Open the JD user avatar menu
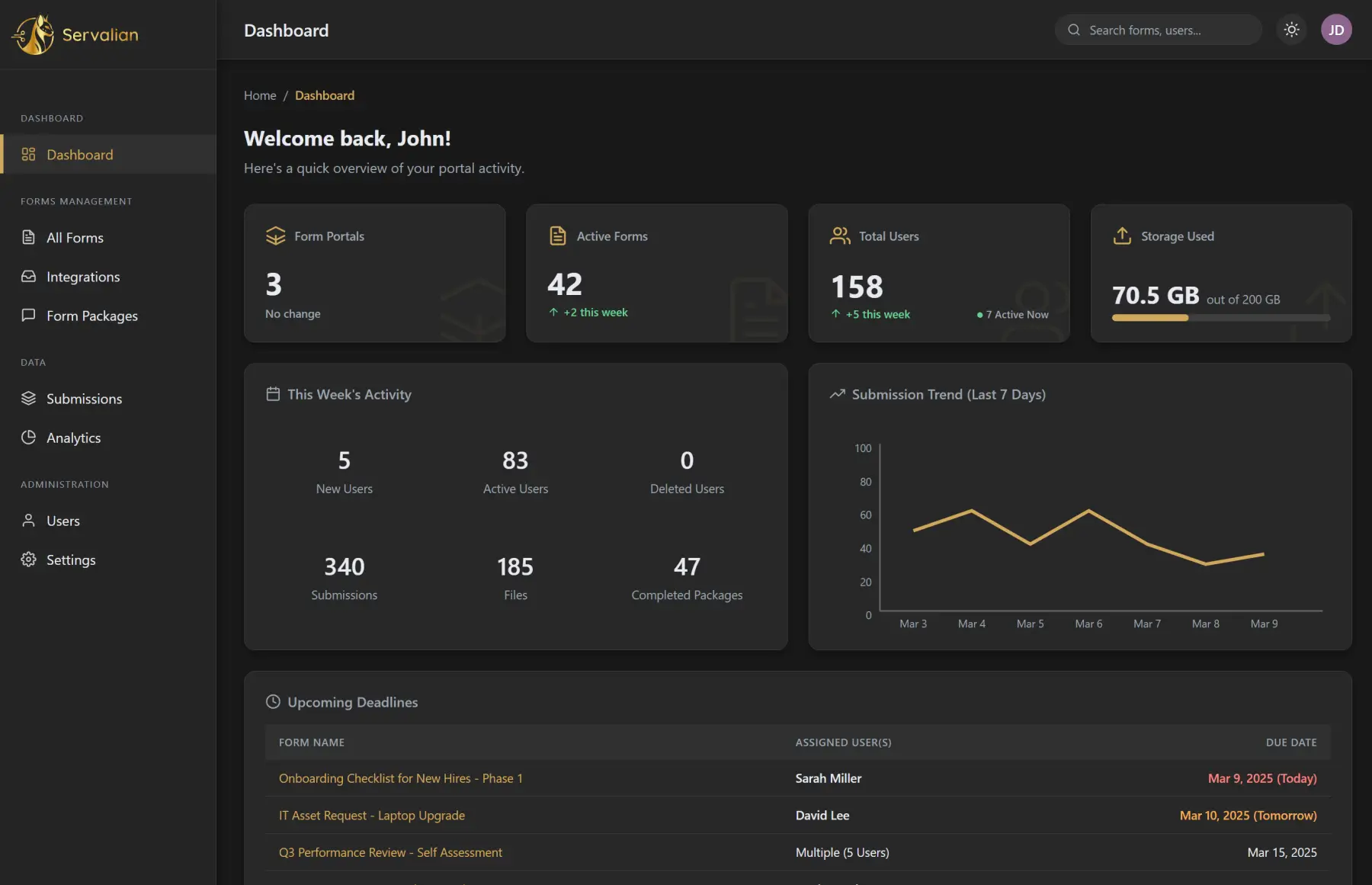 coord(1335,30)
